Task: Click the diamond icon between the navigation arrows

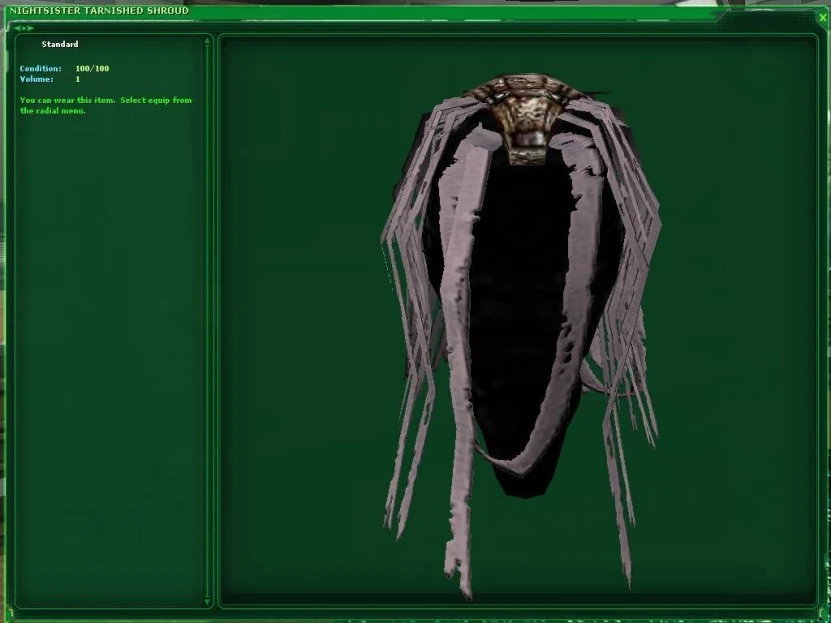Action: tap(24, 28)
